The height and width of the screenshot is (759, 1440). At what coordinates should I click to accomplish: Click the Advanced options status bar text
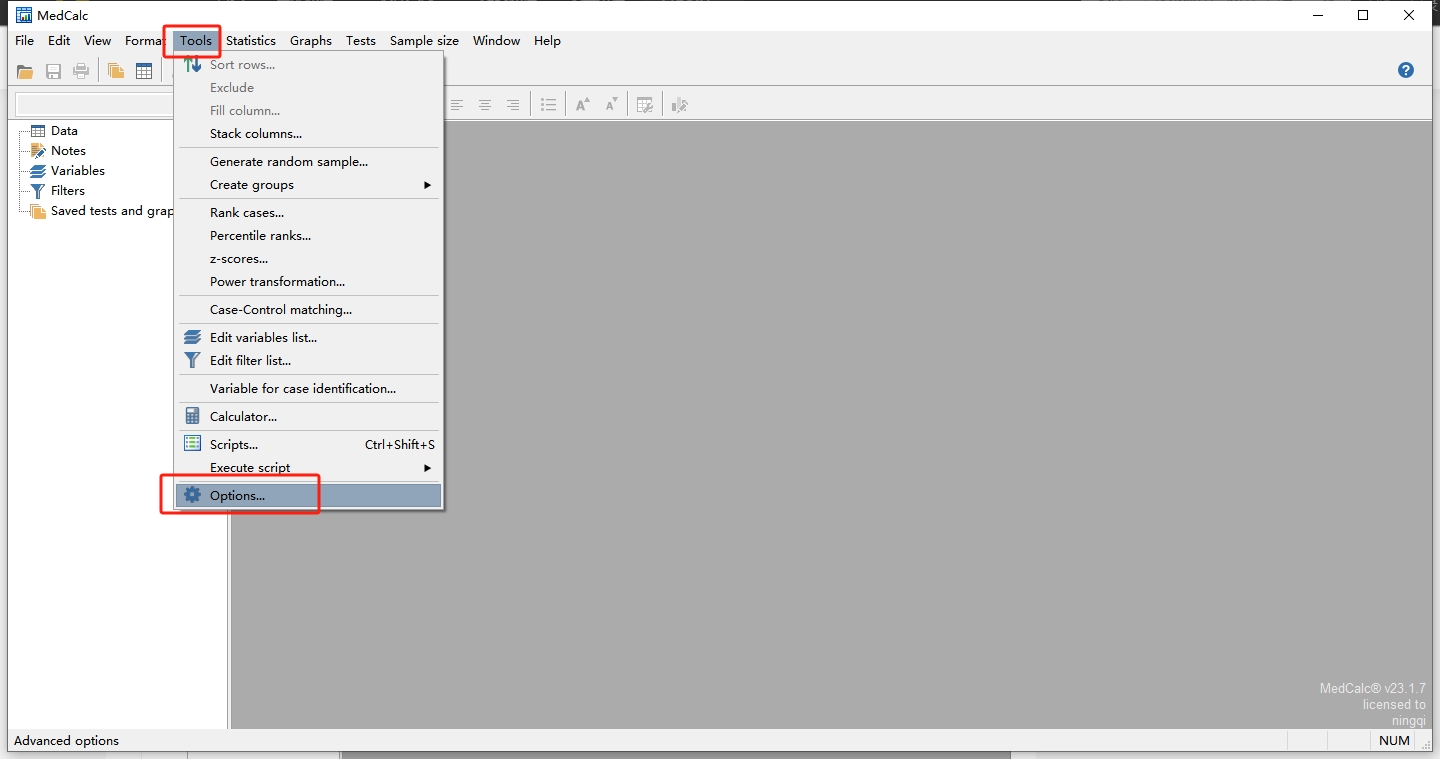(x=66, y=741)
